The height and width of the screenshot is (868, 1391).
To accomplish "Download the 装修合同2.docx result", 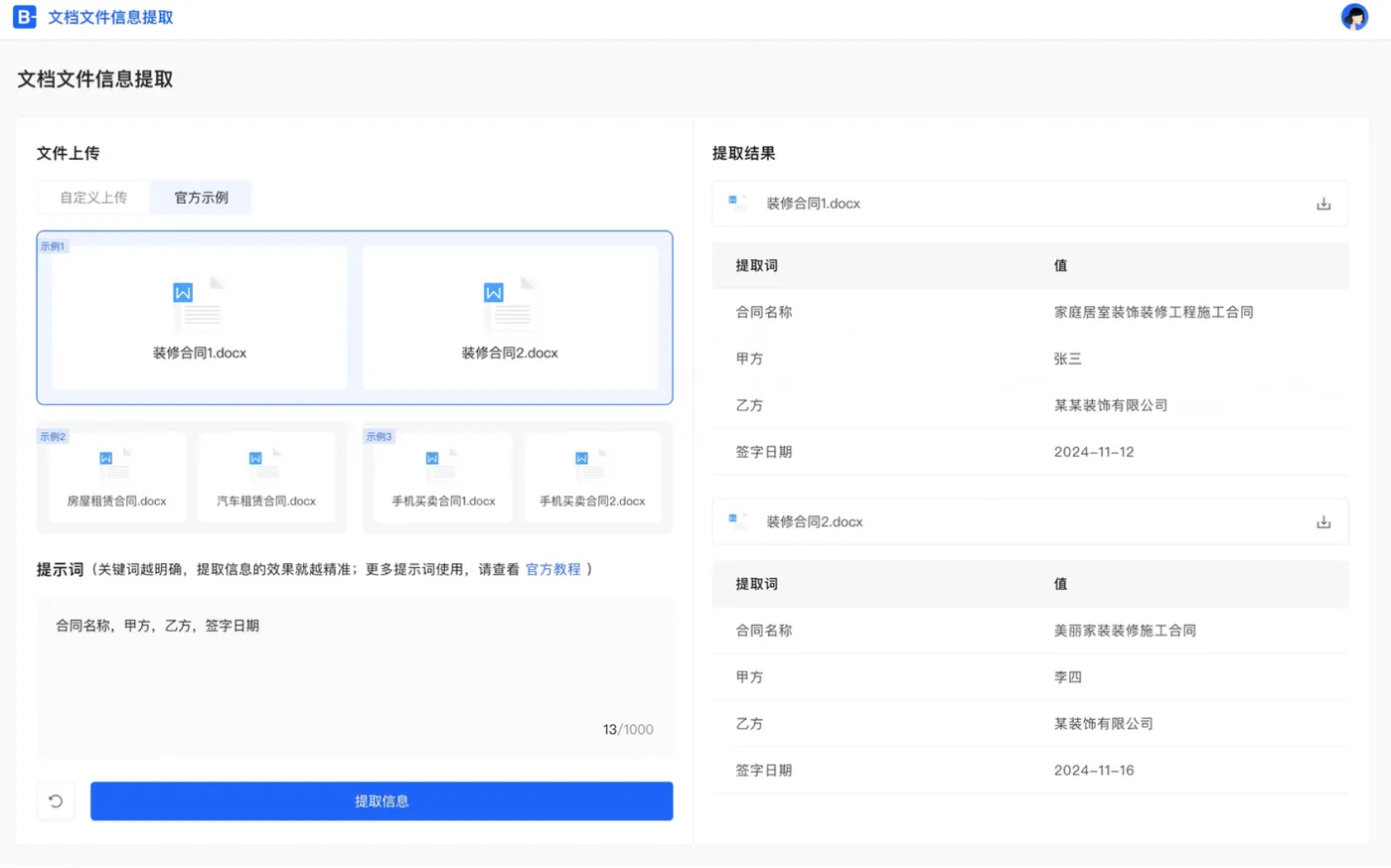I will click(1323, 522).
